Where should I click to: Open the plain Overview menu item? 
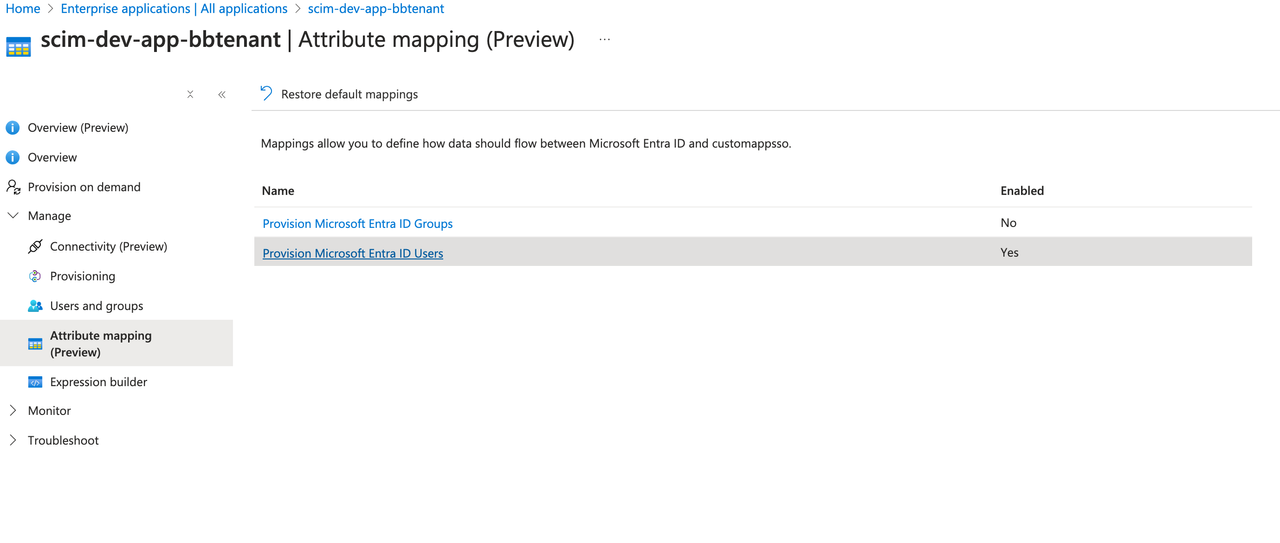click(x=52, y=157)
